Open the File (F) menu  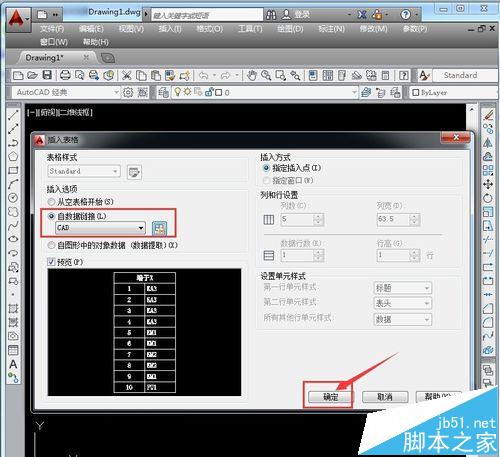52,29
